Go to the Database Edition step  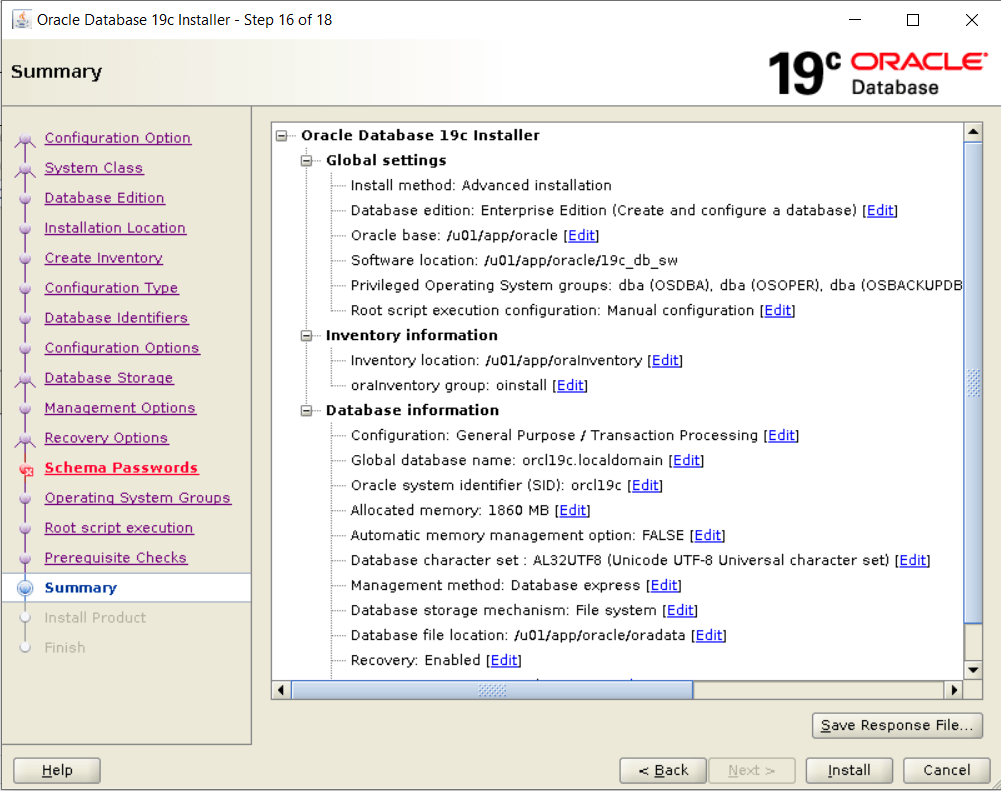104,198
